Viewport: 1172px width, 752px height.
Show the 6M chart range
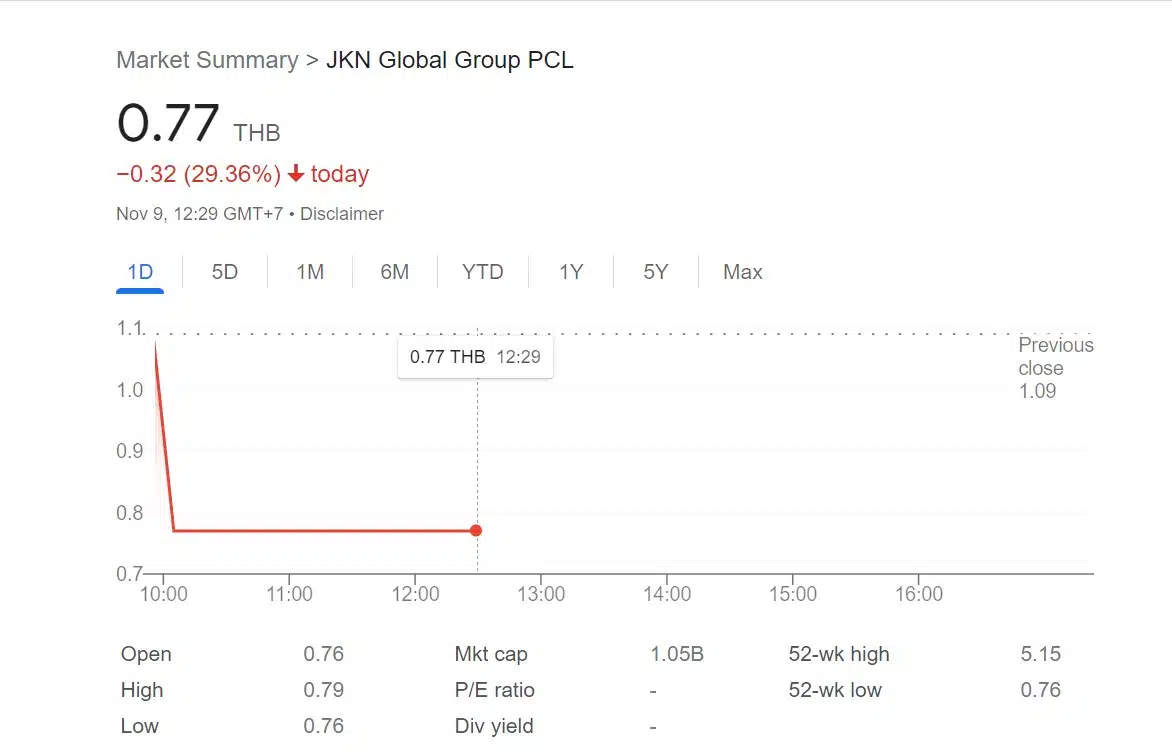[x=395, y=272]
